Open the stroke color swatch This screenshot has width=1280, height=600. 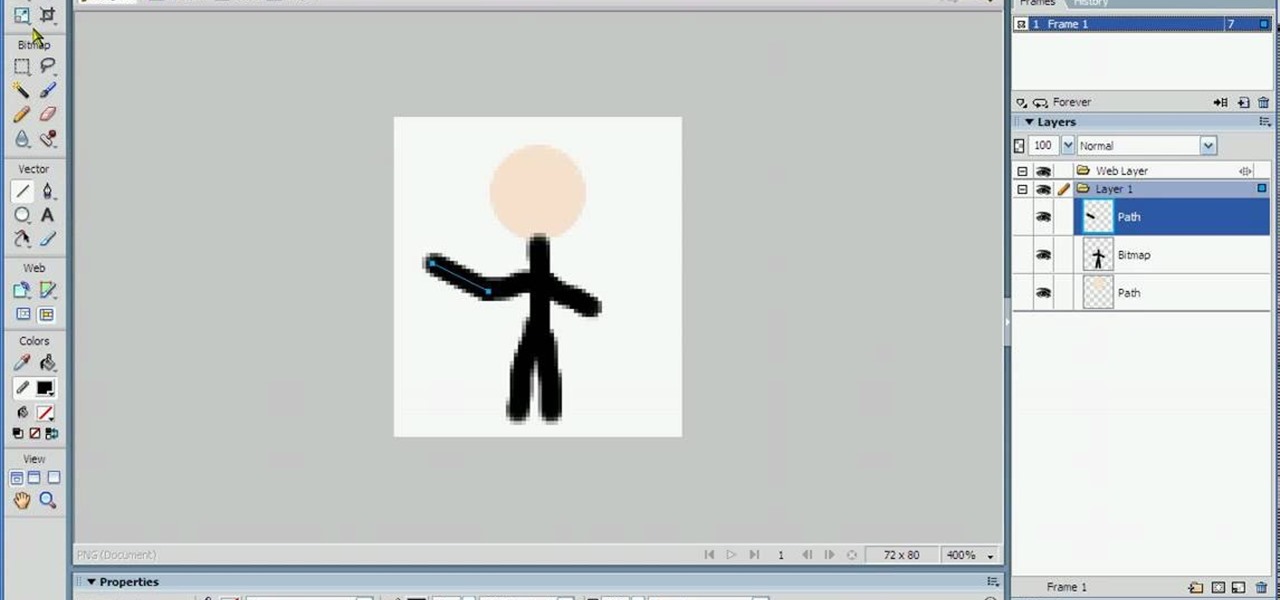(x=45, y=388)
